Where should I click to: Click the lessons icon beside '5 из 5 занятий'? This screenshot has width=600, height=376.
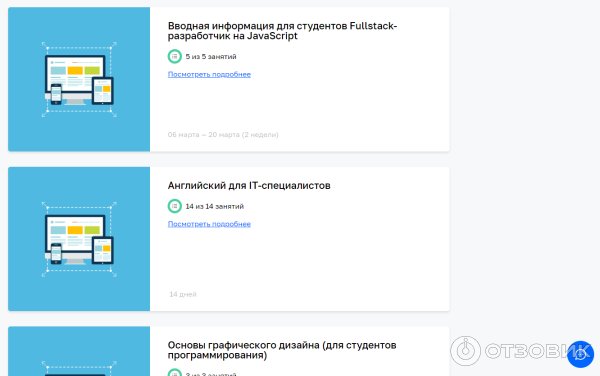tap(174, 57)
